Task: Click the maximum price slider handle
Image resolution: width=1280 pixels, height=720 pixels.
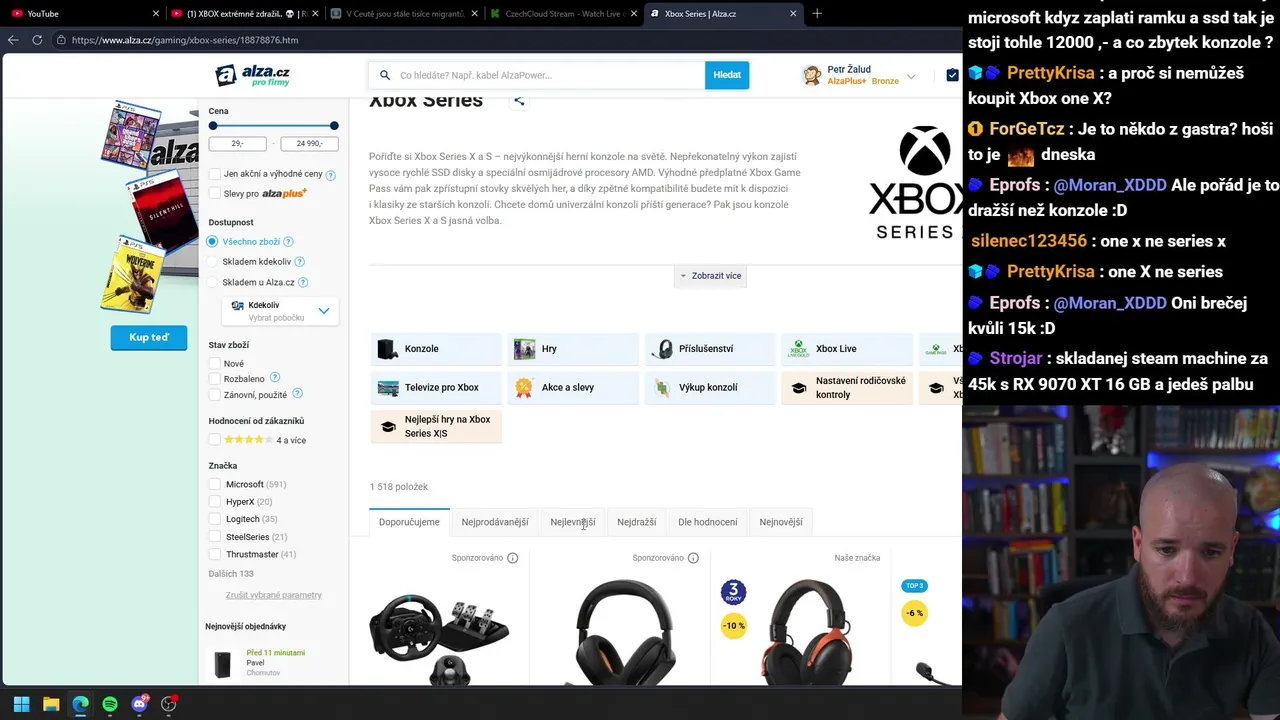Action: coord(334,126)
